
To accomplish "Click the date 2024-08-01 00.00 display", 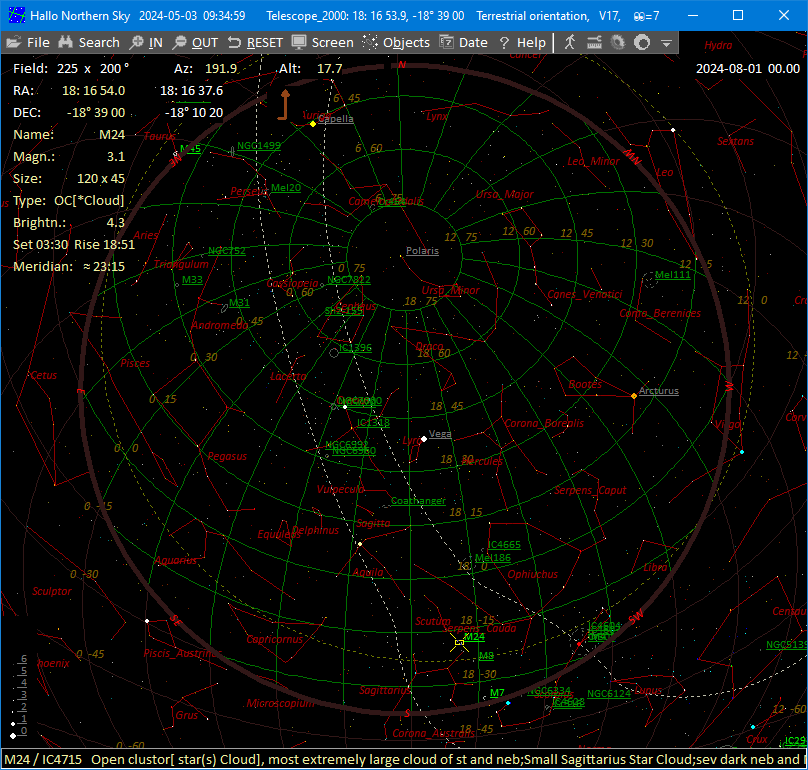I will tap(748, 69).
